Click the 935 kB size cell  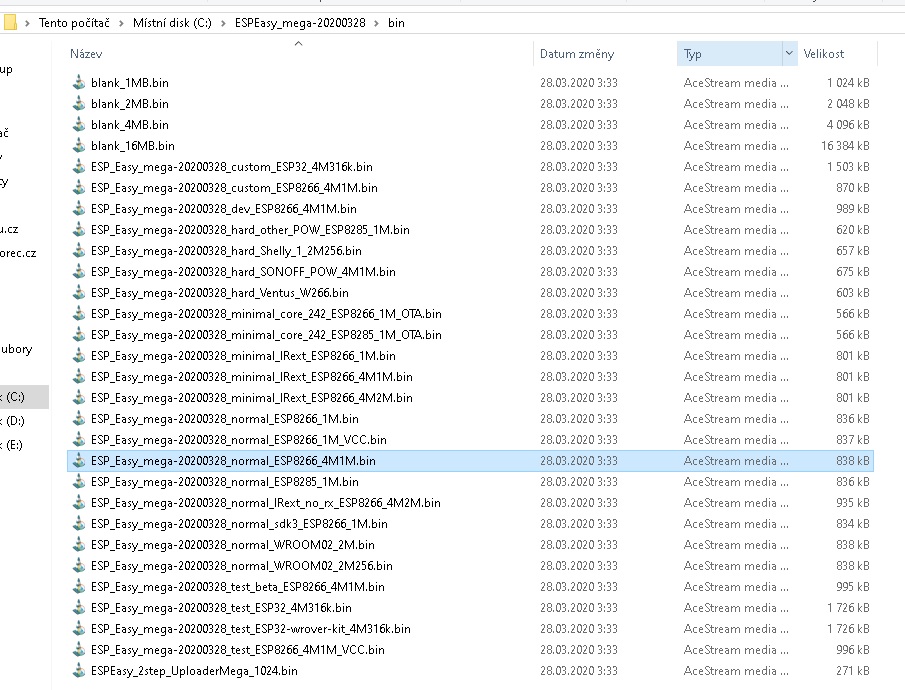[852, 503]
